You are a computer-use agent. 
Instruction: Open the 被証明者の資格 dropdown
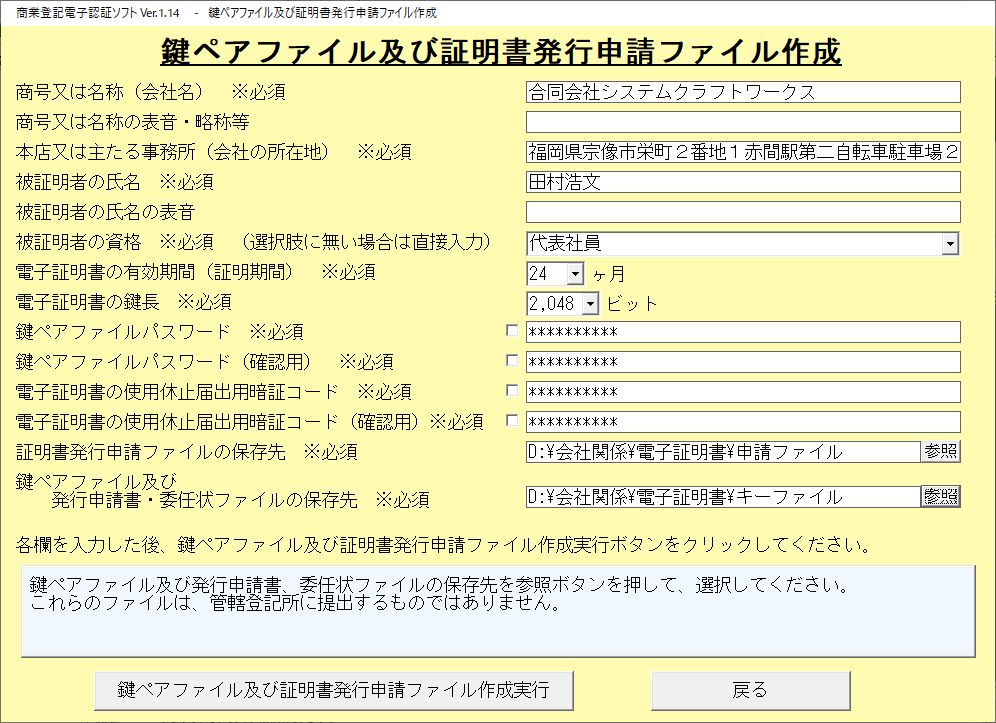[x=950, y=243]
